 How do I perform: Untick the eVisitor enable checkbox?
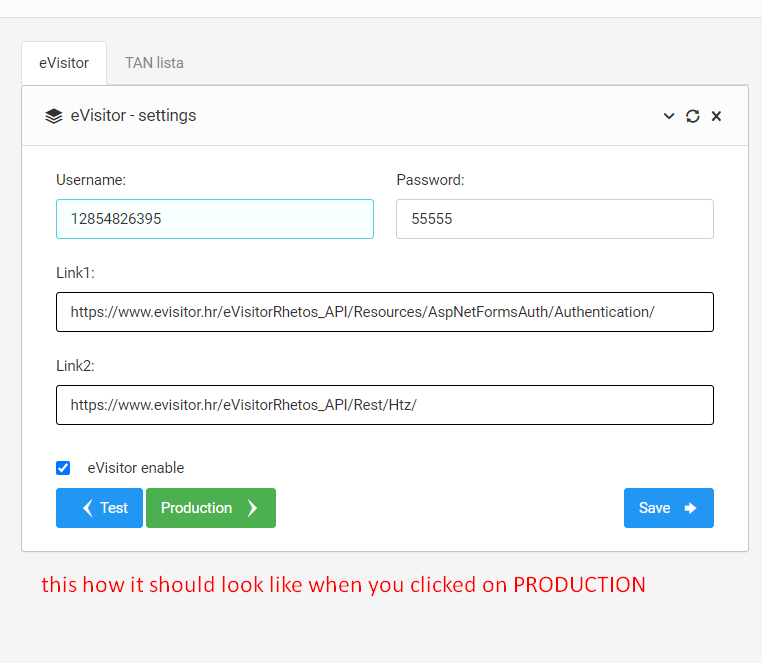(63, 468)
